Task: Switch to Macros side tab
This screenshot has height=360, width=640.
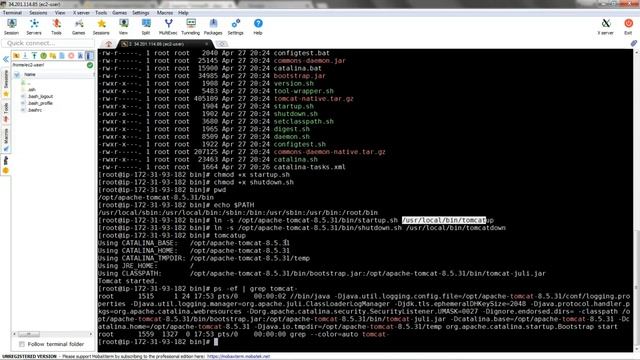Action: point(6,139)
